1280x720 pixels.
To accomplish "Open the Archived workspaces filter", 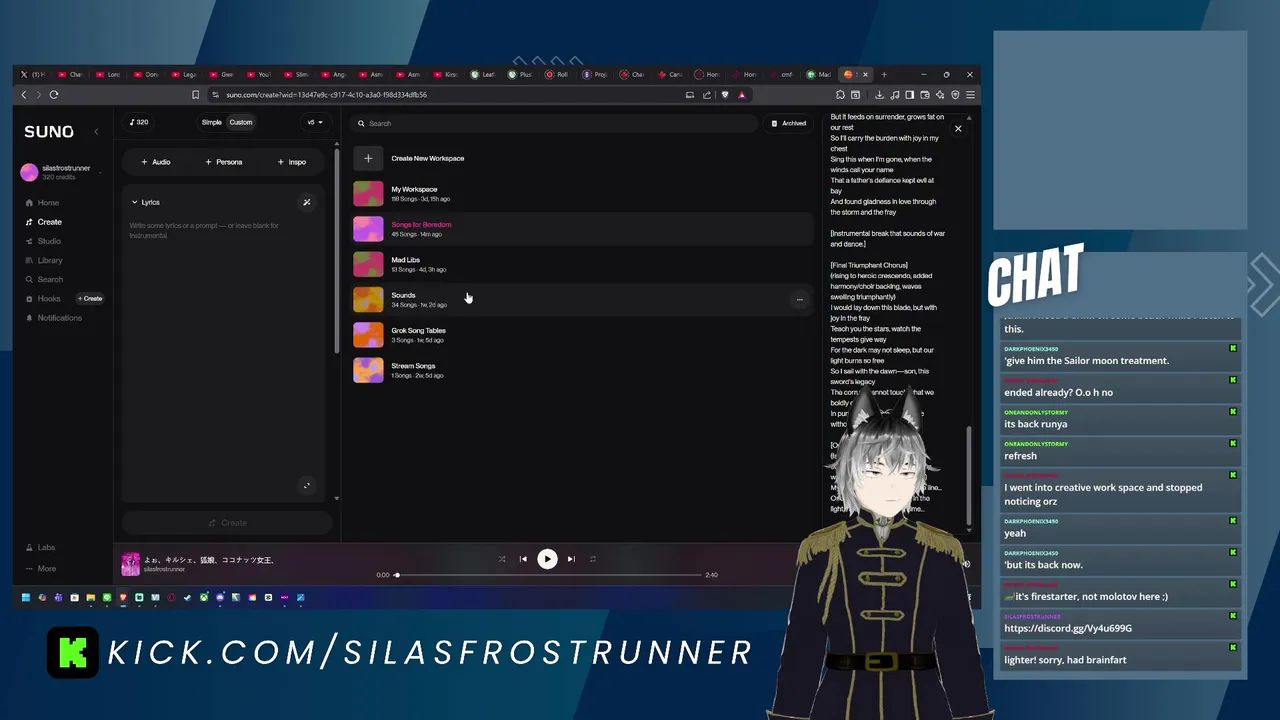I will pos(789,123).
